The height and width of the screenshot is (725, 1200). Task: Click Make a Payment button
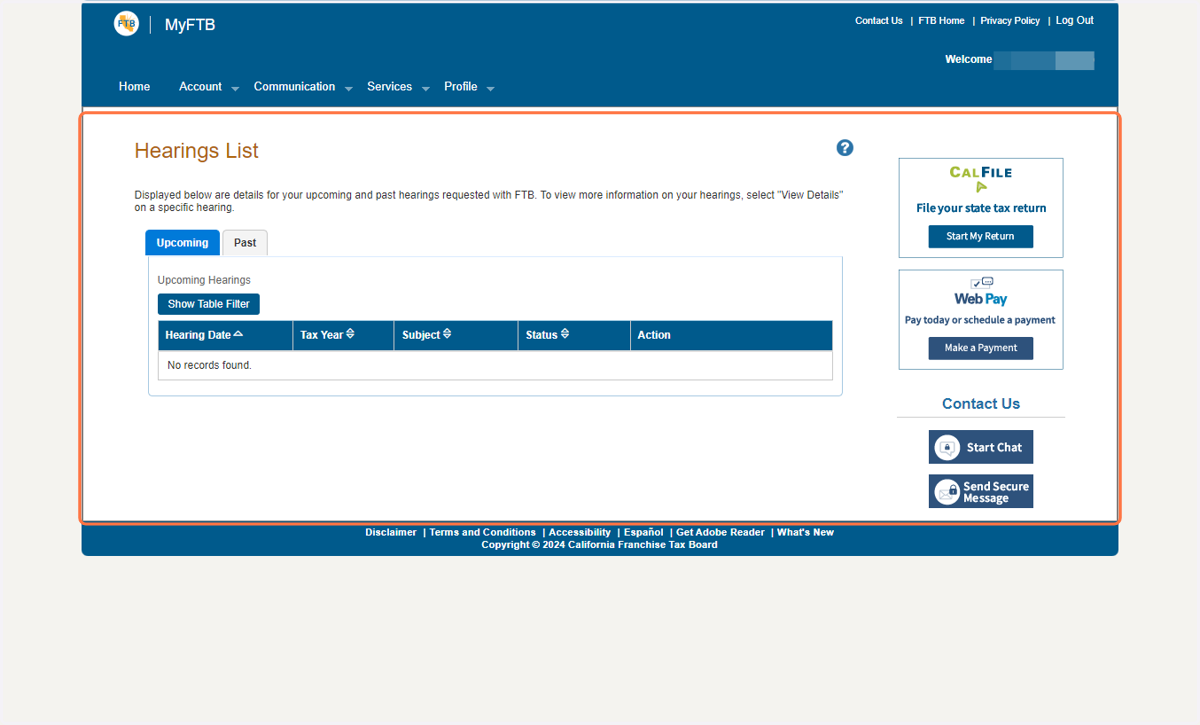coord(981,348)
